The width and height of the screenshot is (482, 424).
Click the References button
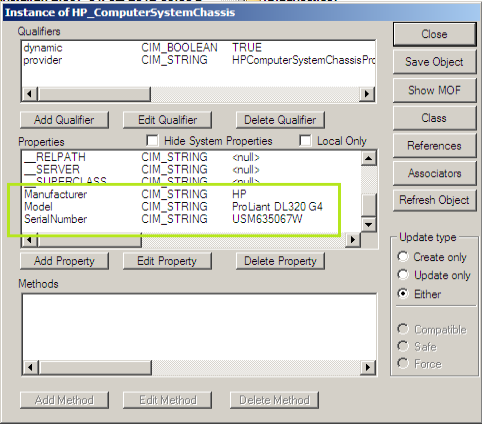[x=434, y=146]
